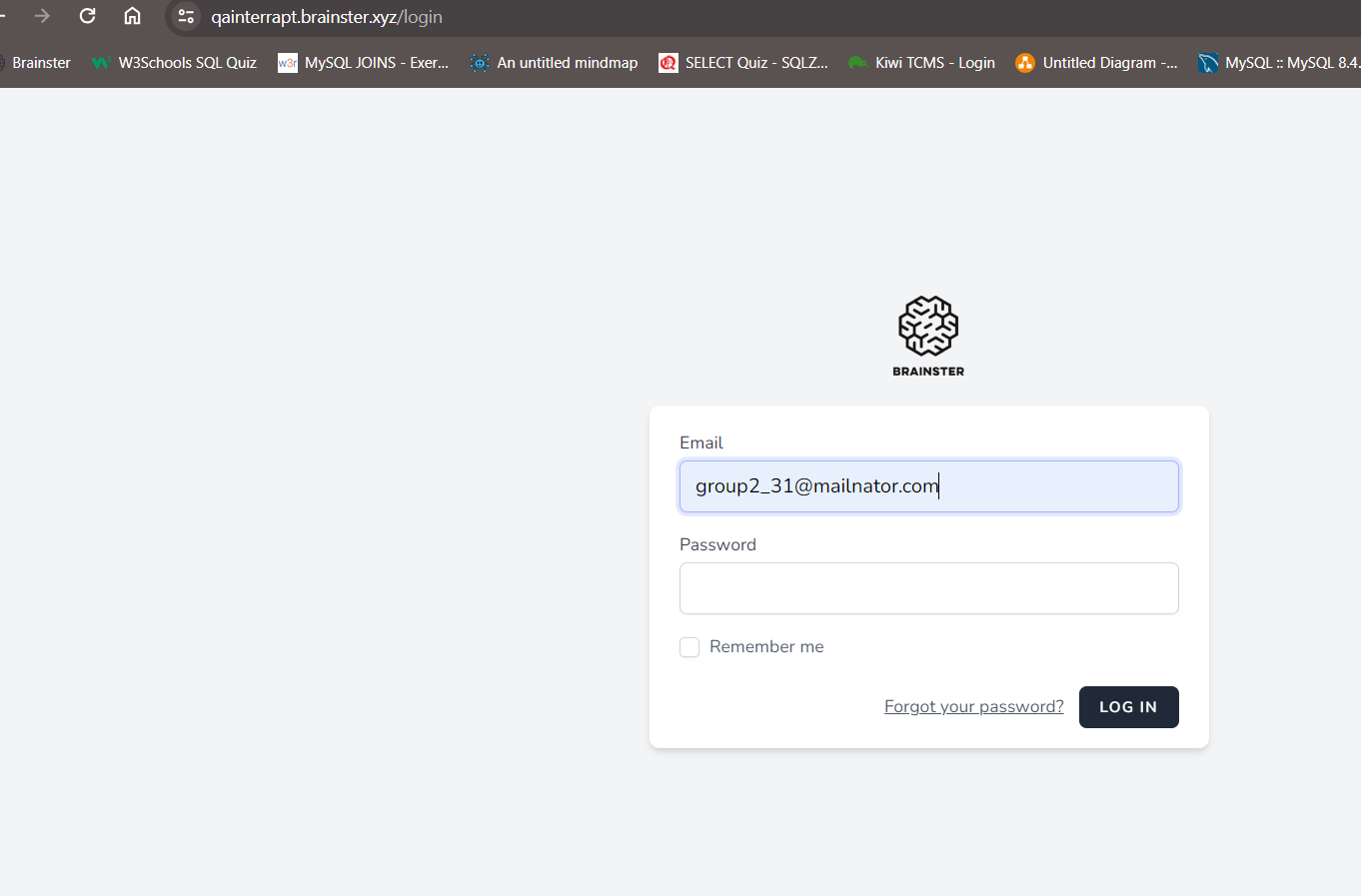Open MySQL JOINS exercises bookmark

pyautogui.click(x=364, y=63)
